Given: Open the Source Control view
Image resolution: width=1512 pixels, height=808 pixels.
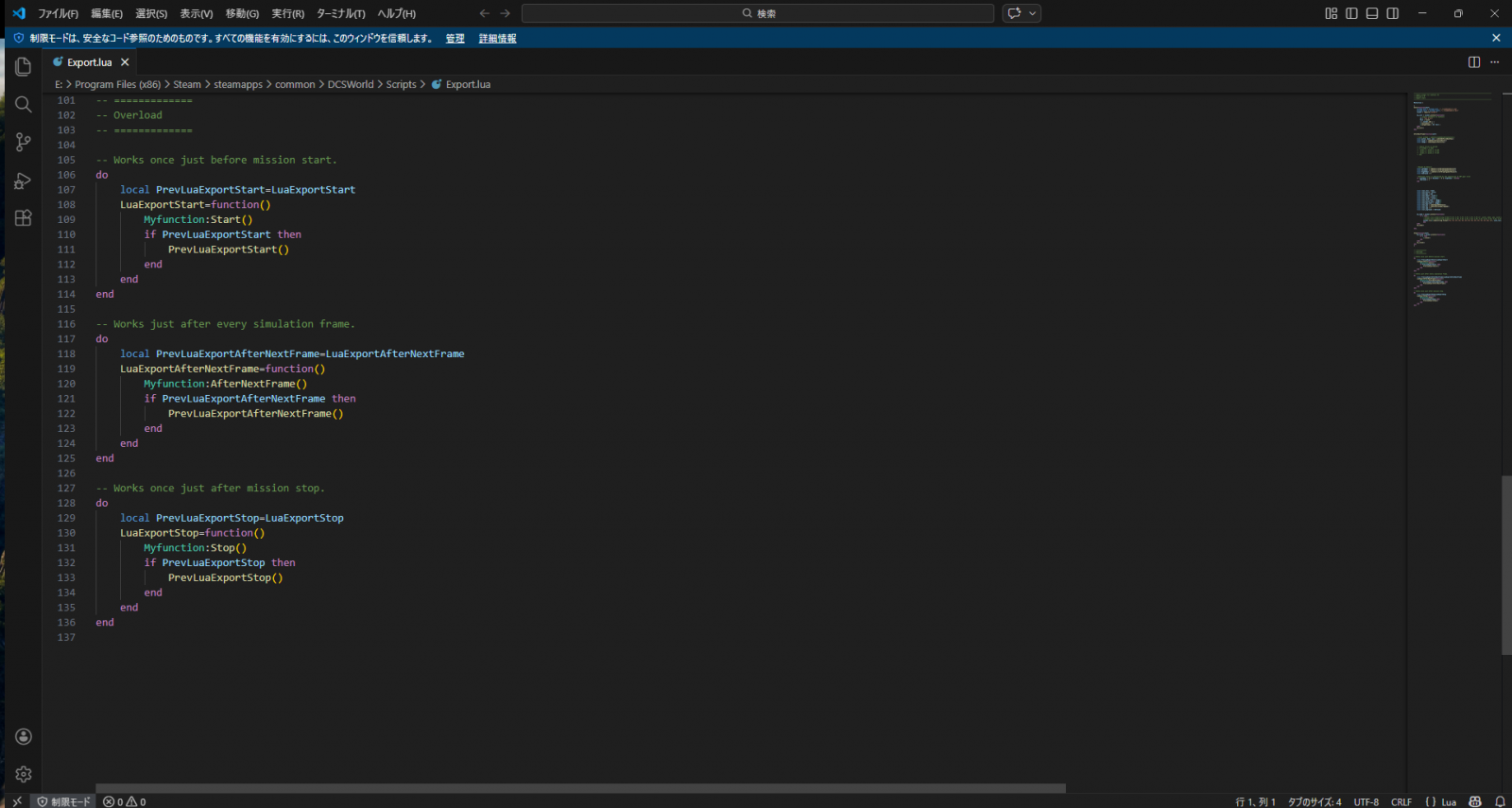Looking at the screenshot, I should (x=24, y=142).
